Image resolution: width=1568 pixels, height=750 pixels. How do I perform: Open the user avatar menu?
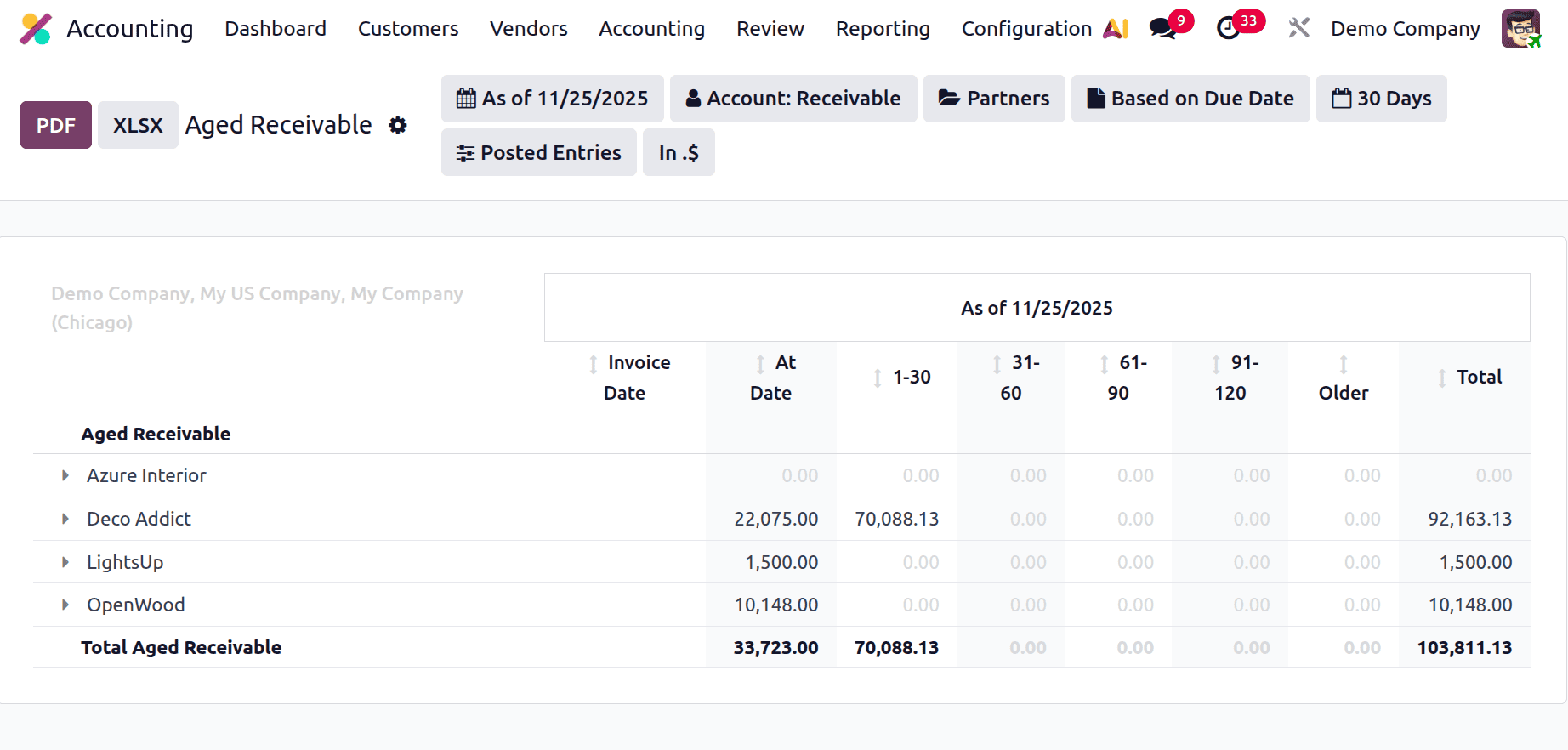[x=1520, y=29]
